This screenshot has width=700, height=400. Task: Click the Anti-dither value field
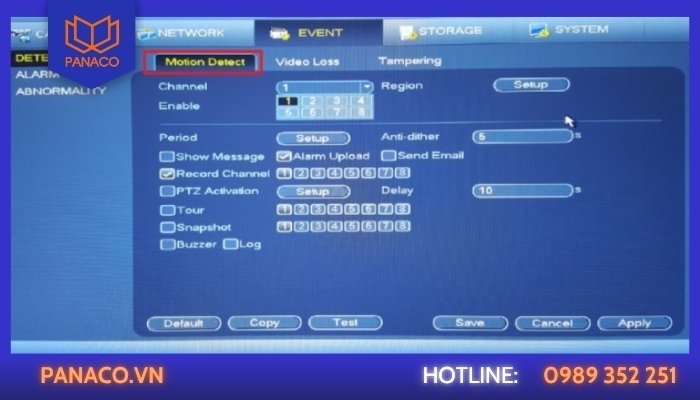coord(522,136)
